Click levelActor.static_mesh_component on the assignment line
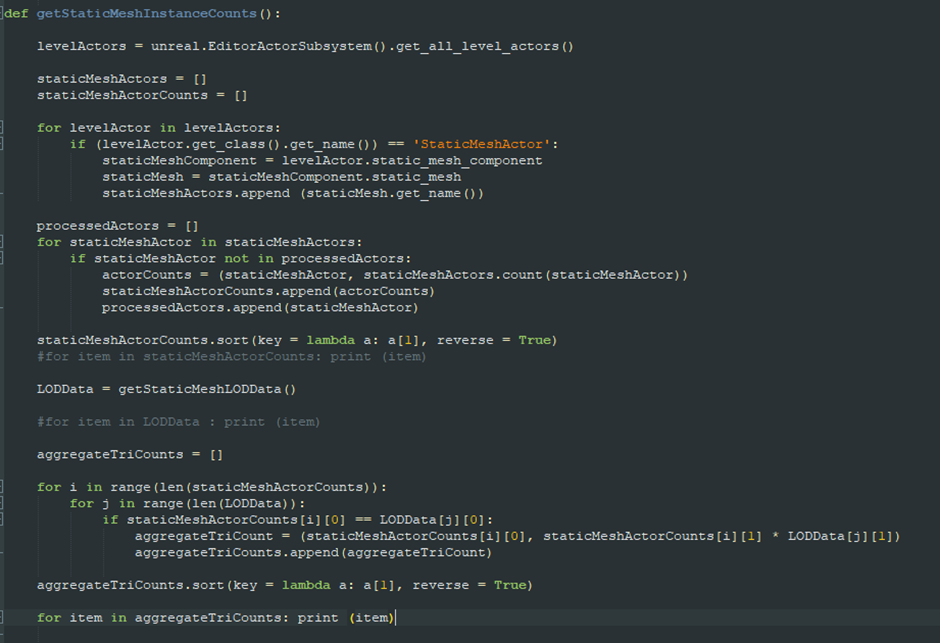Image resolution: width=940 pixels, height=643 pixels. tap(412, 160)
